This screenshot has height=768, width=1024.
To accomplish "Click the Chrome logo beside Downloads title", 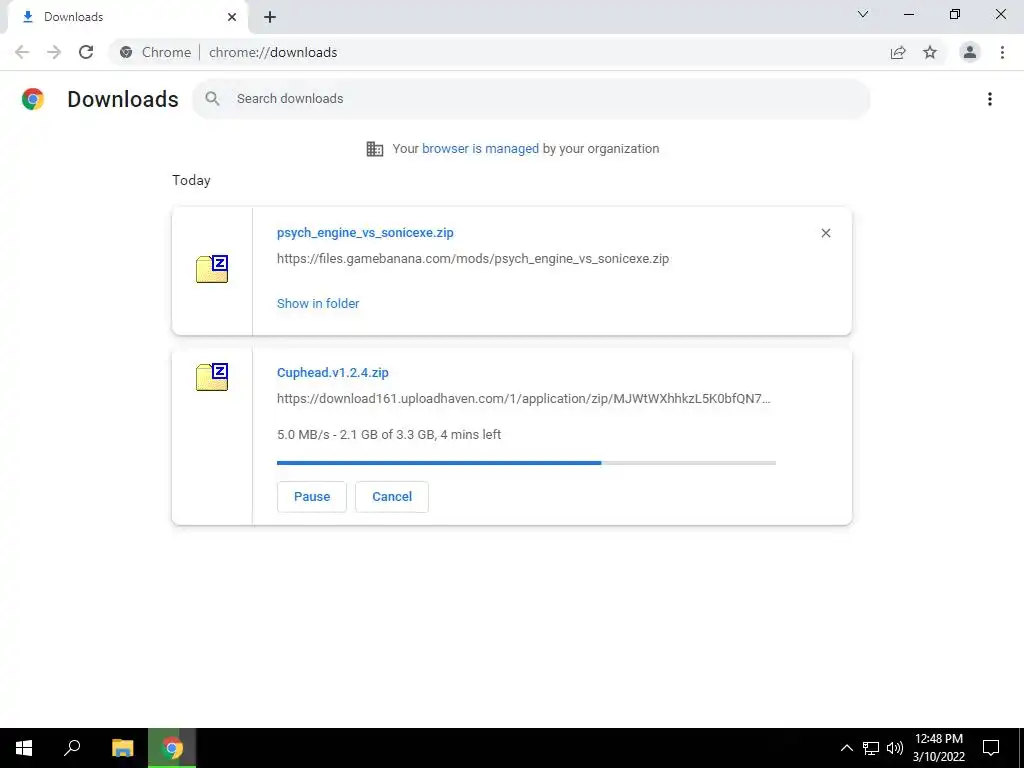I will pos(33,99).
